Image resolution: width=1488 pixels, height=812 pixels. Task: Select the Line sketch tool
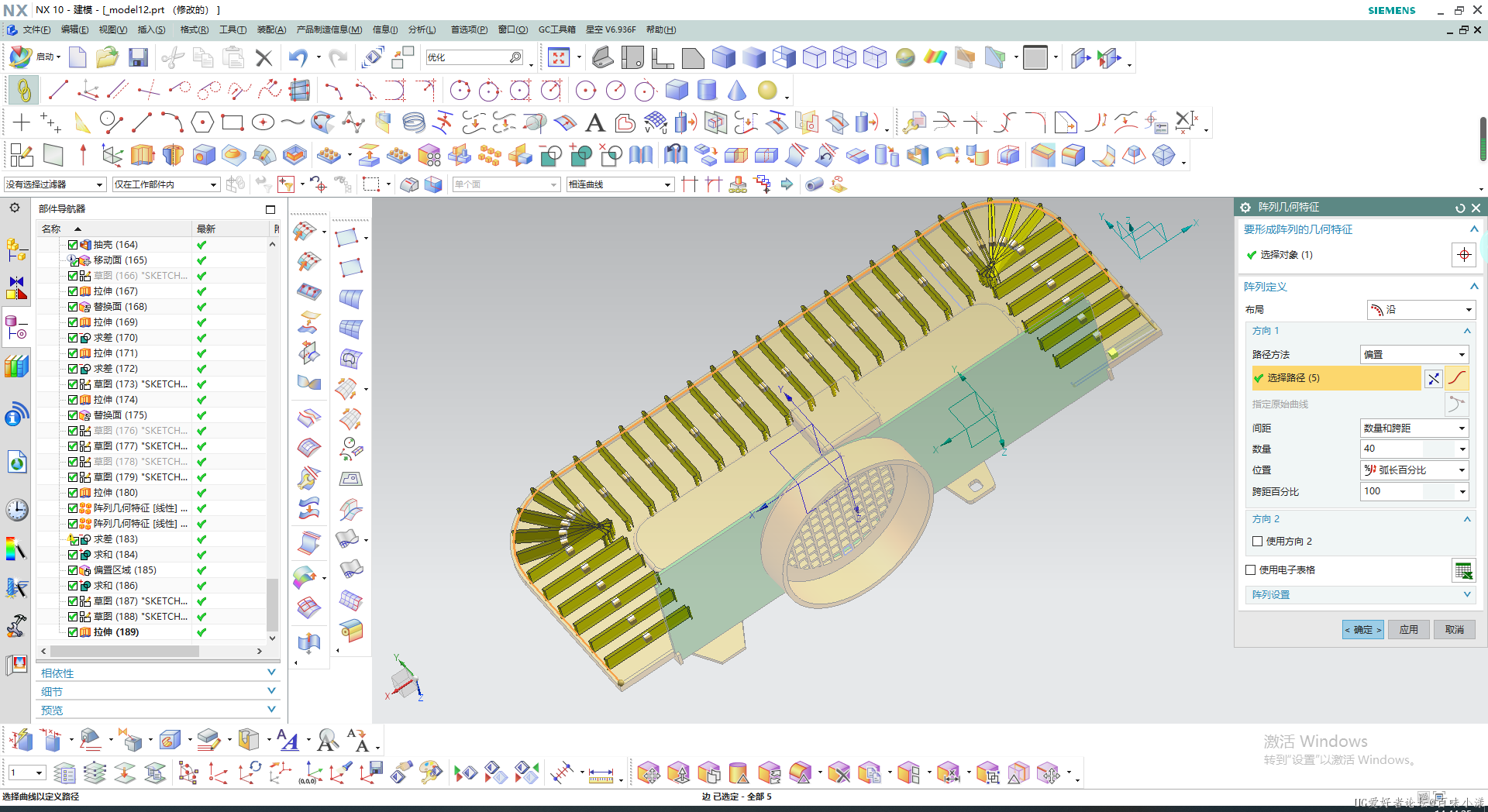(142, 122)
